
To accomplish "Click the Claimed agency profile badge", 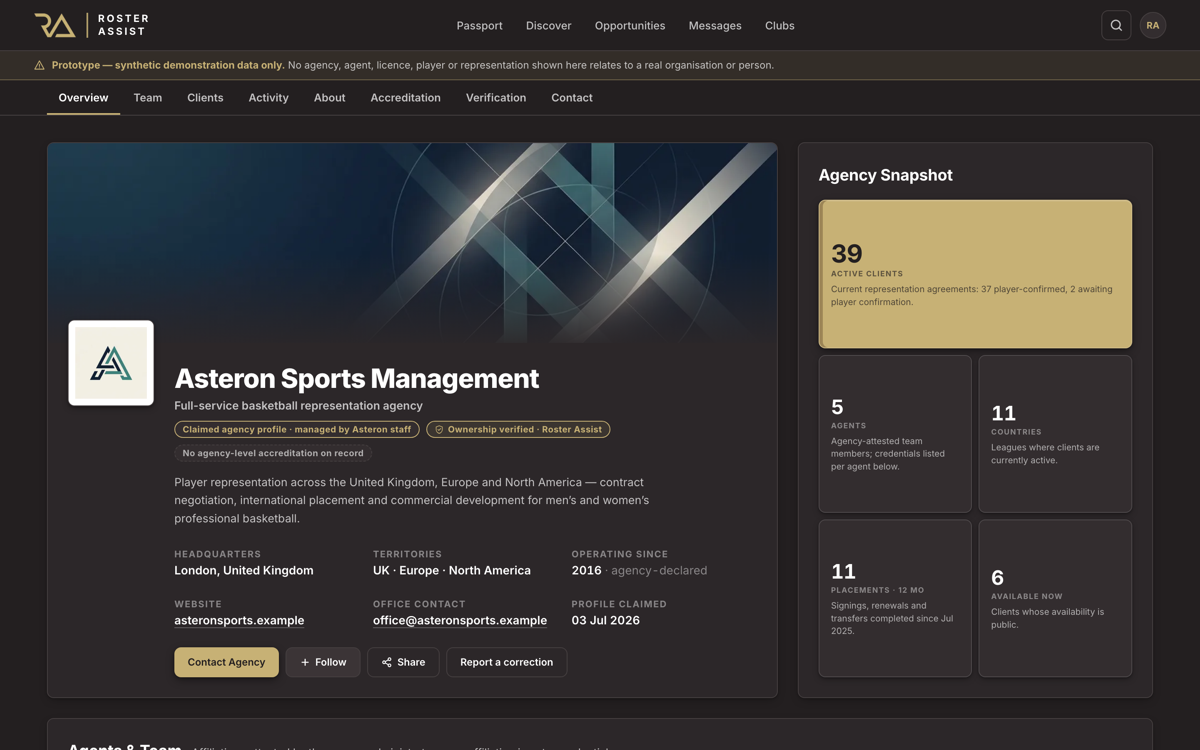I will click(x=297, y=429).
